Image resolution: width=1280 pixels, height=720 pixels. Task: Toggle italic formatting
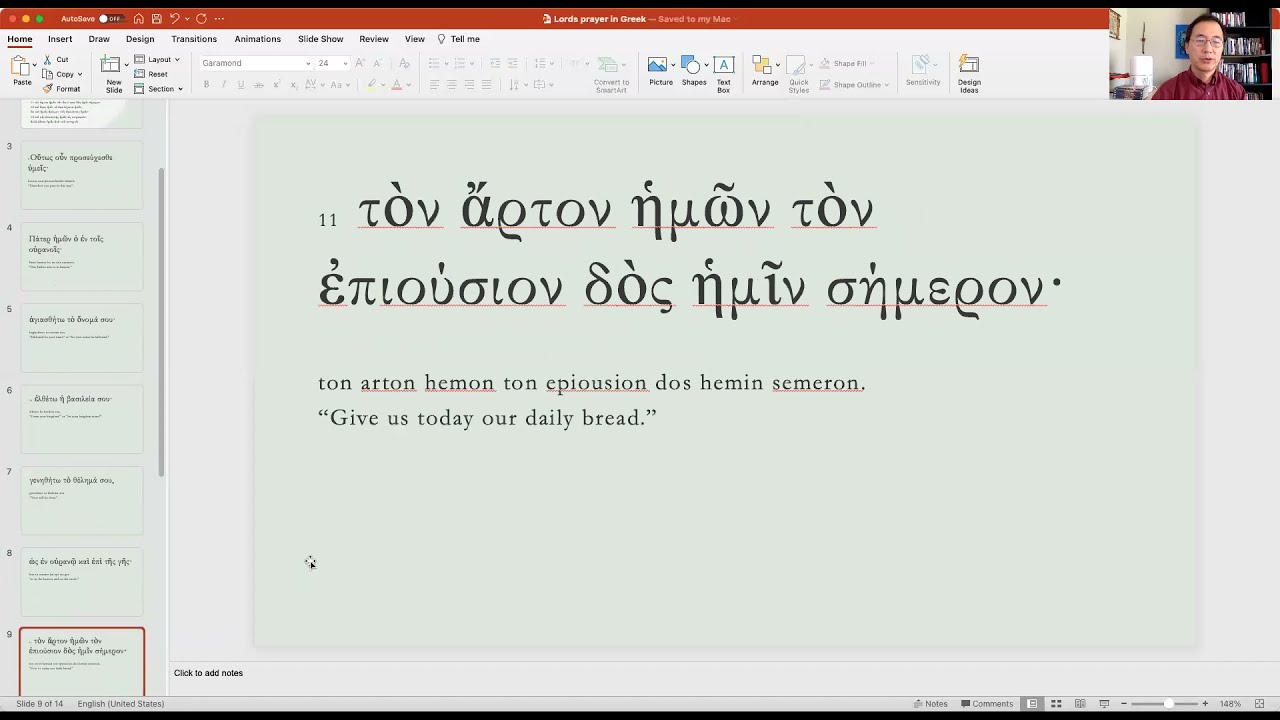pos(223,85)
